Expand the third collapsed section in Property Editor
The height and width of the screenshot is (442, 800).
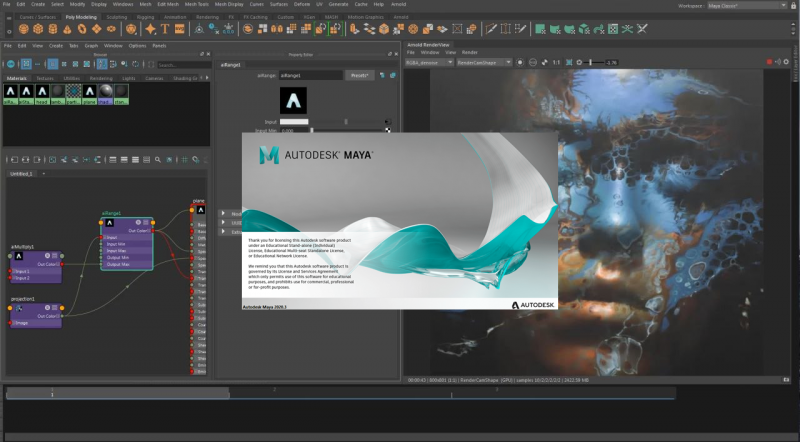223,232
